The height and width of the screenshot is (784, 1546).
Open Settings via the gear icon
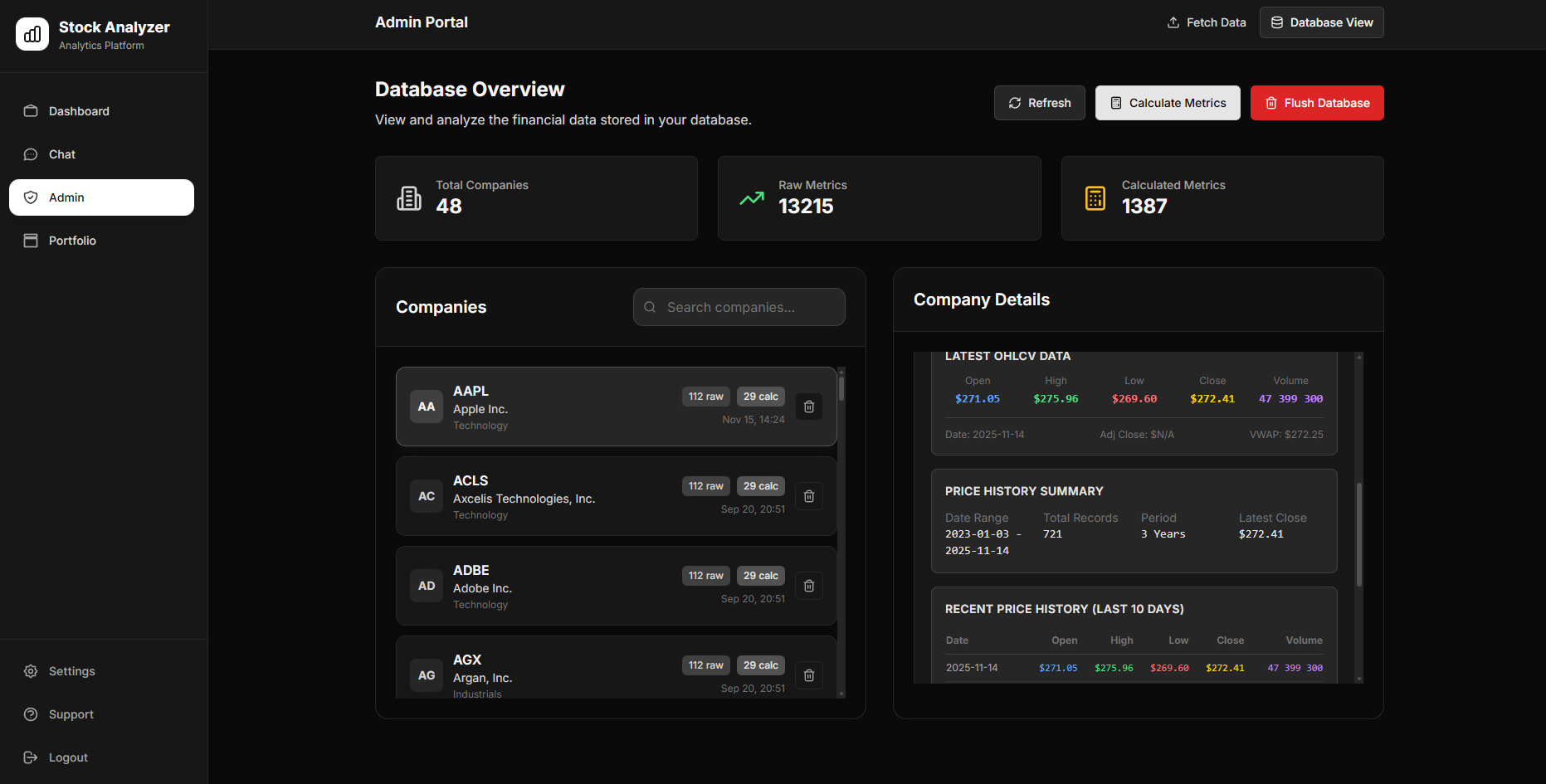tap(30, 671)
